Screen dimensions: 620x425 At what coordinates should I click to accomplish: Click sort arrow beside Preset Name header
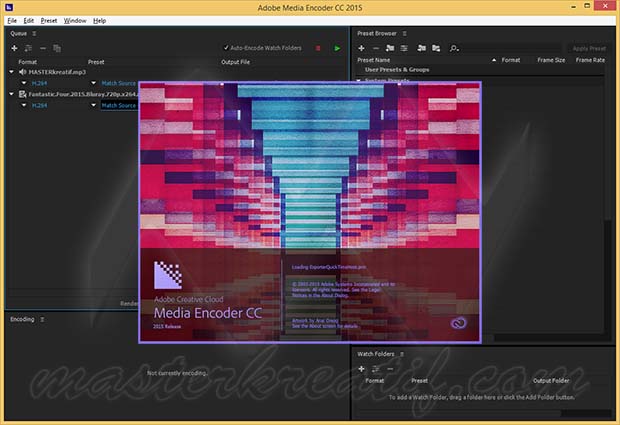[x=494, y=60]
